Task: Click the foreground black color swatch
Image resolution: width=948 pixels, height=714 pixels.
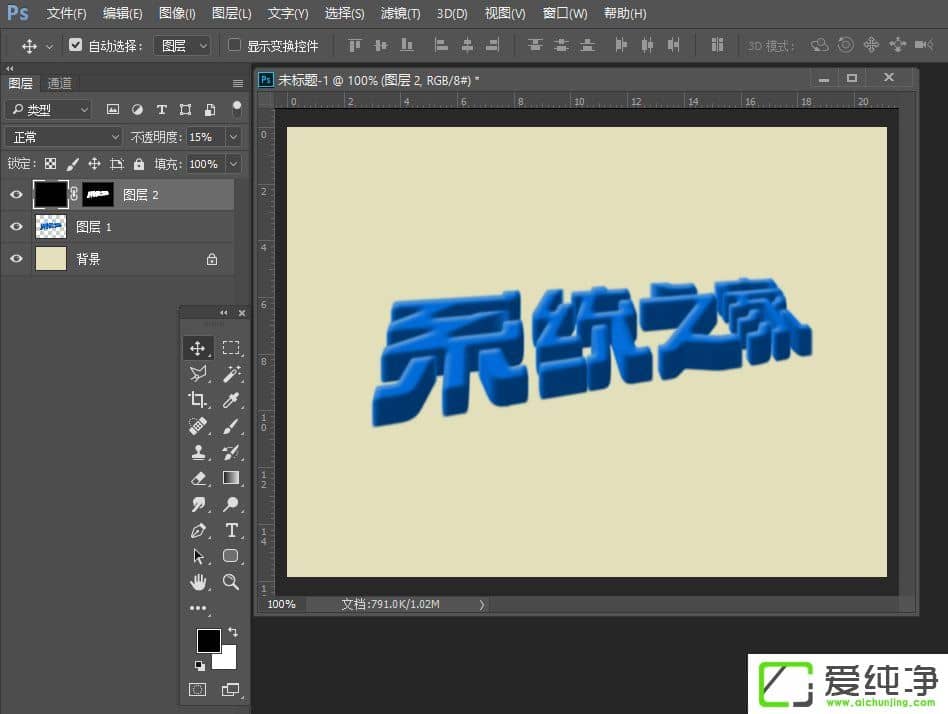Action: tap(208, 641)
